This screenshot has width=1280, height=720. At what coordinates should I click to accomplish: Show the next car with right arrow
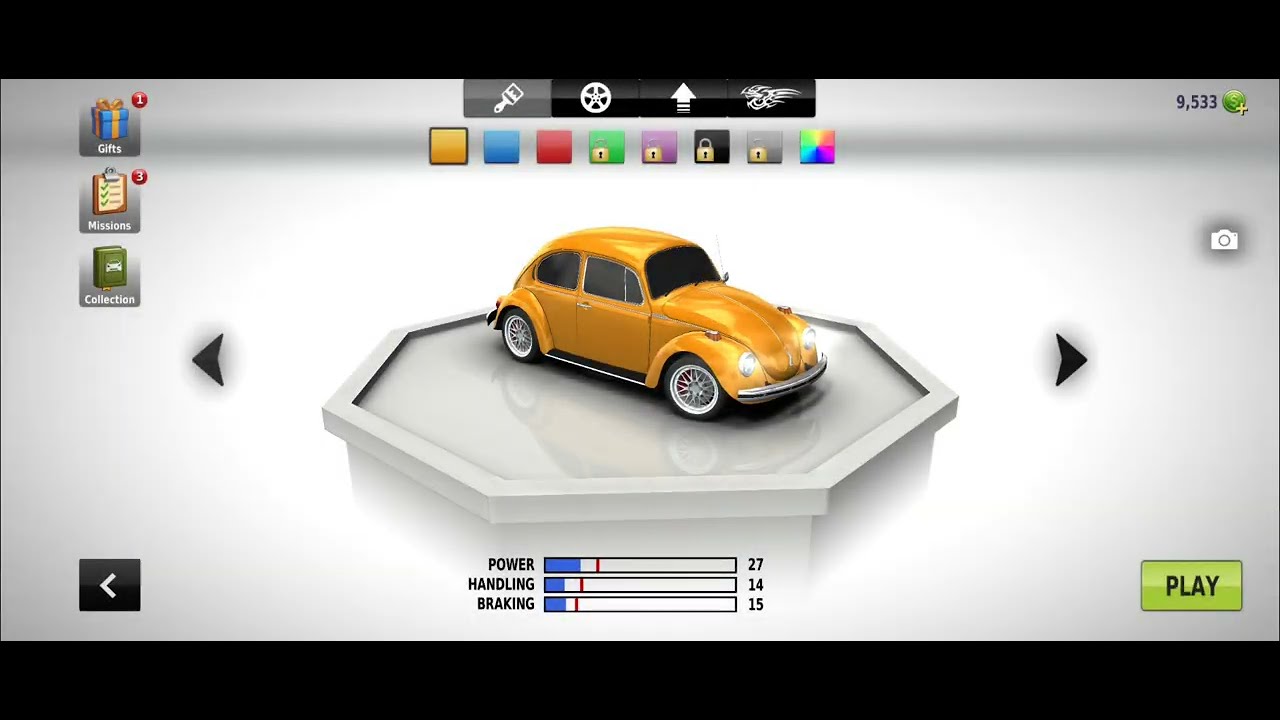coord(1070,360)
